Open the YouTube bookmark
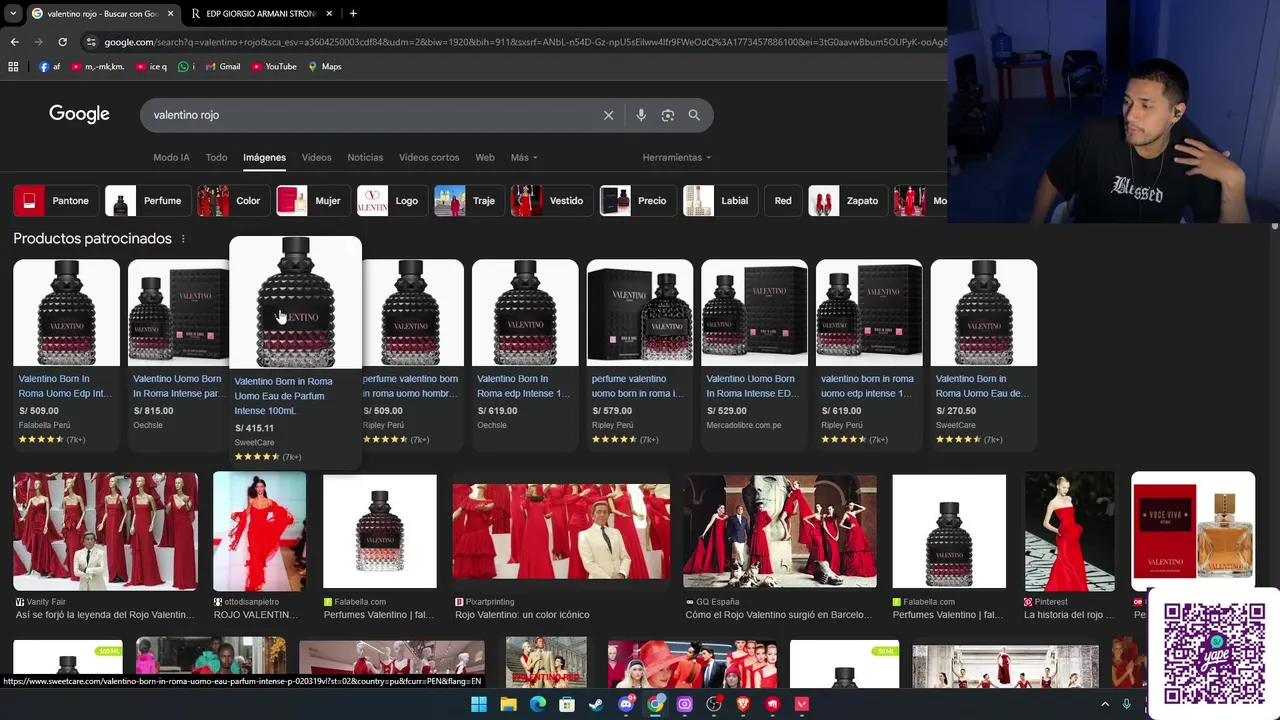The width and height of the screenshot is (1280, 720). (x=273, y=66)
